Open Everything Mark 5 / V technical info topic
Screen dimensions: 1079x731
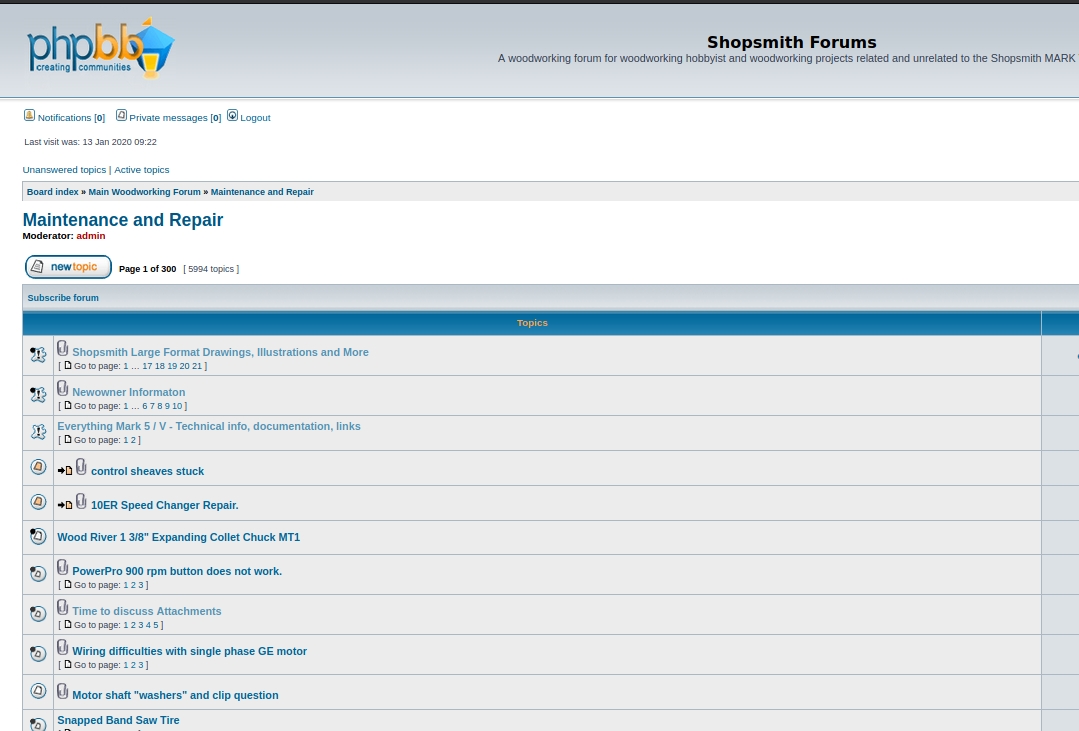pyautogui.click(x=209, y=427)
